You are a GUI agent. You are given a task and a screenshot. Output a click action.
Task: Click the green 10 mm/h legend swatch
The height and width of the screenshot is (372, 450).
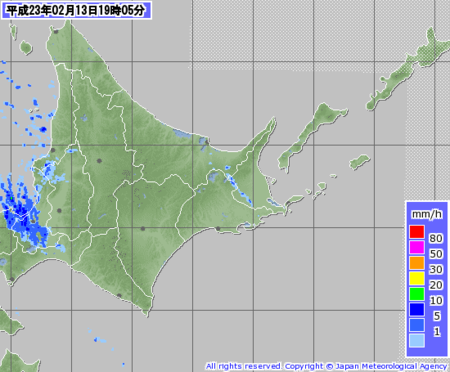(417, 294)
